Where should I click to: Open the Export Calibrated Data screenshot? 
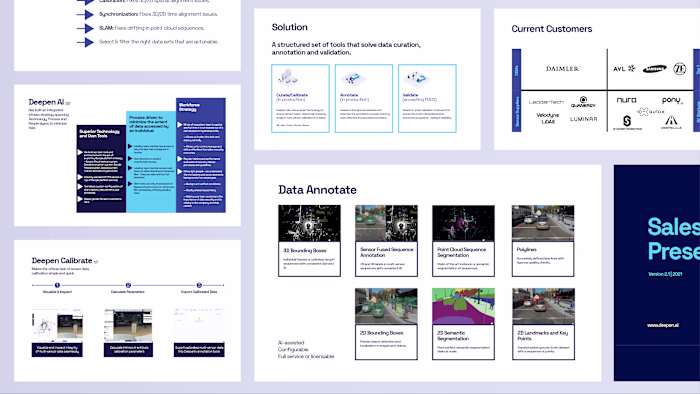[199, 325]
